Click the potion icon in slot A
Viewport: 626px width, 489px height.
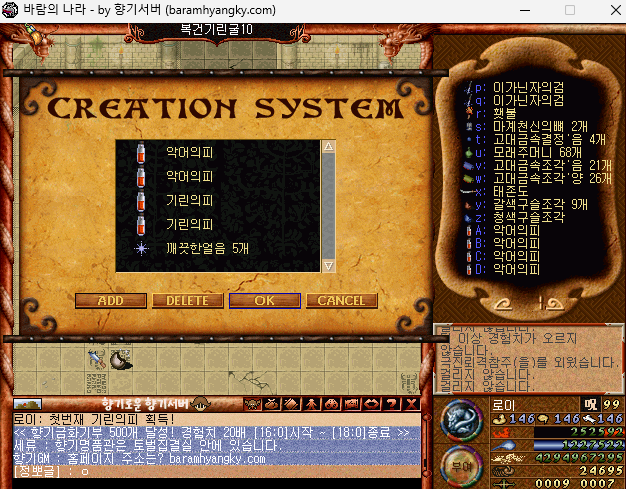469,231
